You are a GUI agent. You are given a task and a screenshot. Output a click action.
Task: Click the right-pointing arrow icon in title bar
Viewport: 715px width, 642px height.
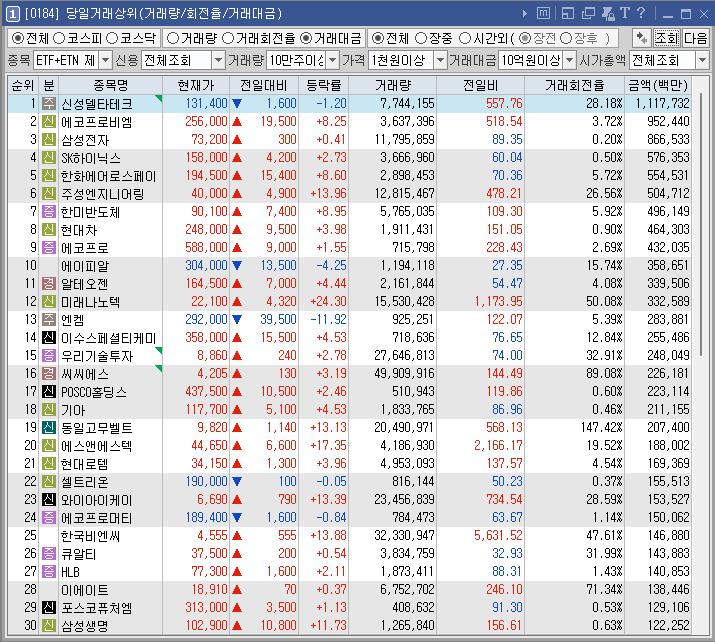coord(525,14)
